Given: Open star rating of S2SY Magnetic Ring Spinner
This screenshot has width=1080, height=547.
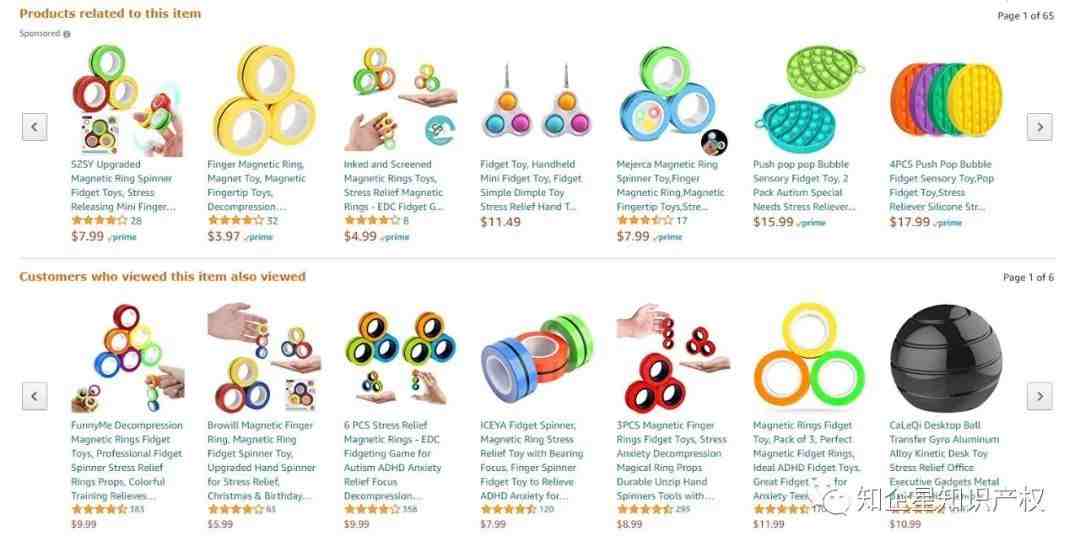Looking at the screenshot, I should pyautogui.click(x=99, y=220).
